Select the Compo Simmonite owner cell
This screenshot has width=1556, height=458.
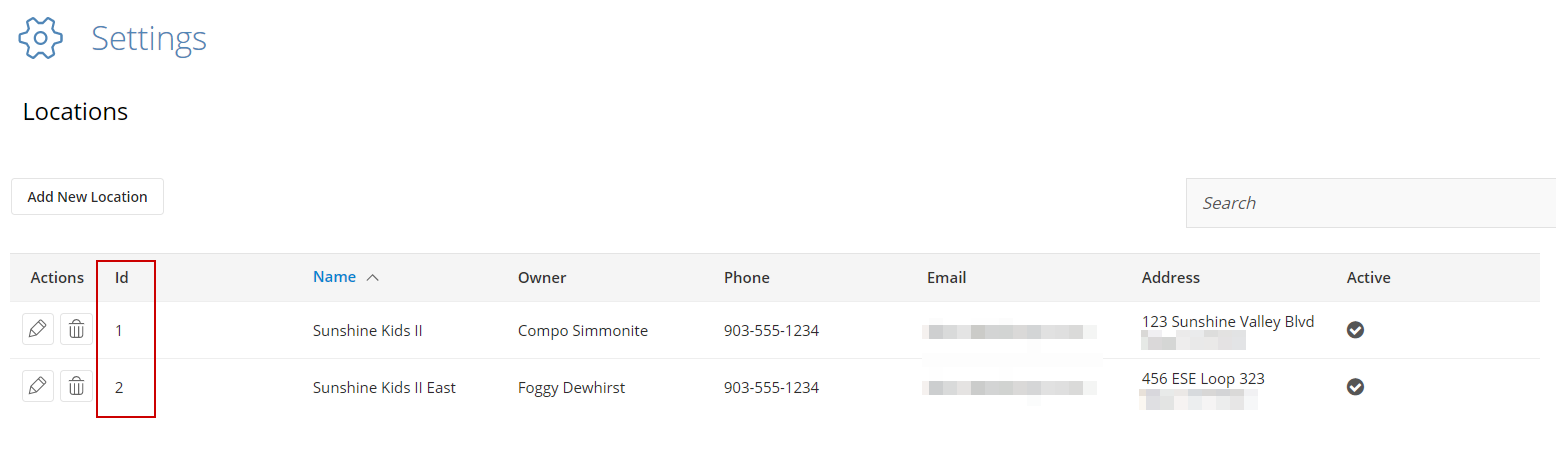[x=583, y=330]
